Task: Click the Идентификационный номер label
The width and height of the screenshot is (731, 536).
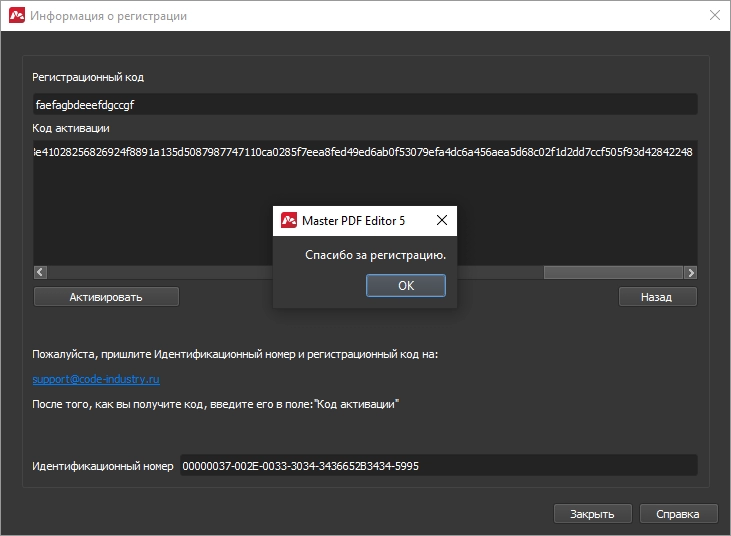Action: (x=103, y=466)
